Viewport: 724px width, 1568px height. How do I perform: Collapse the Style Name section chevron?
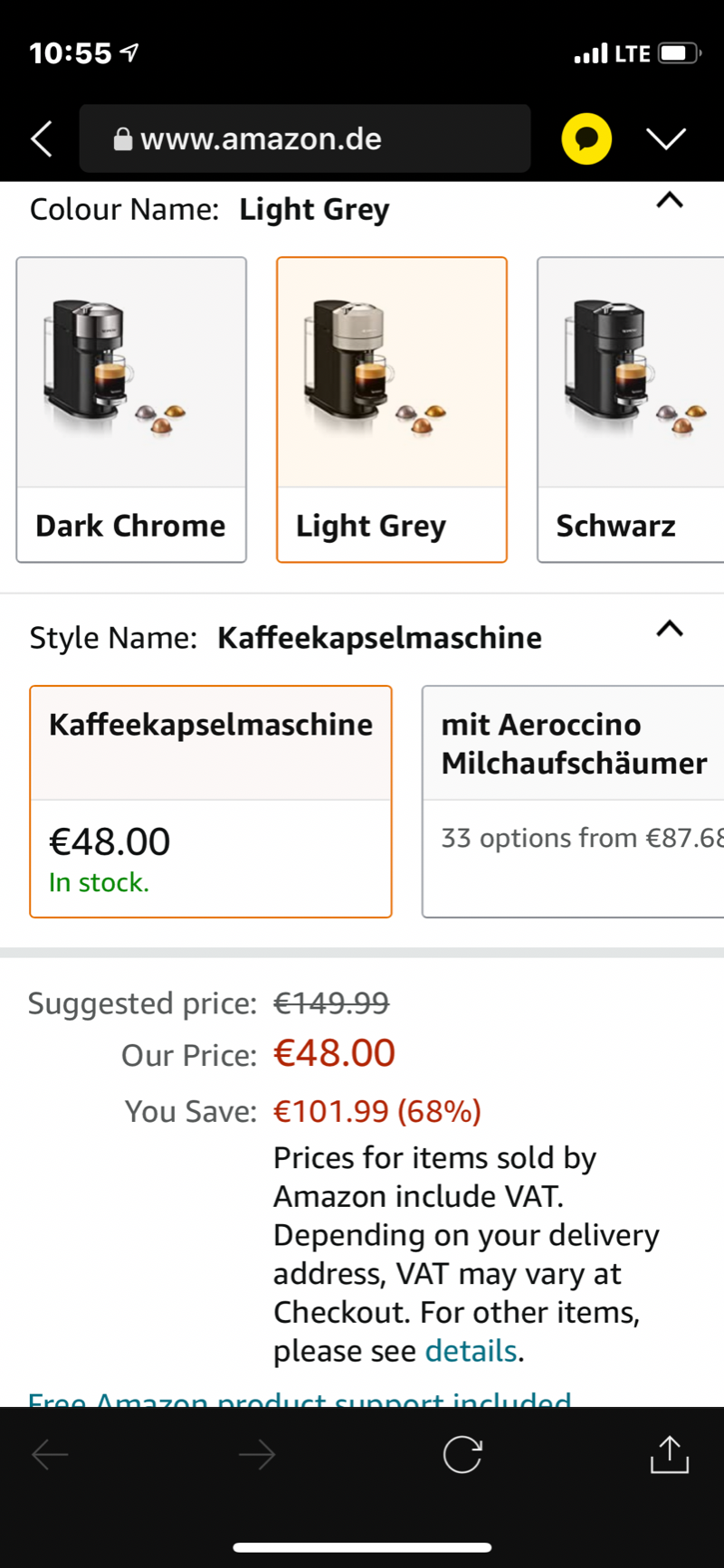point(670,628)
